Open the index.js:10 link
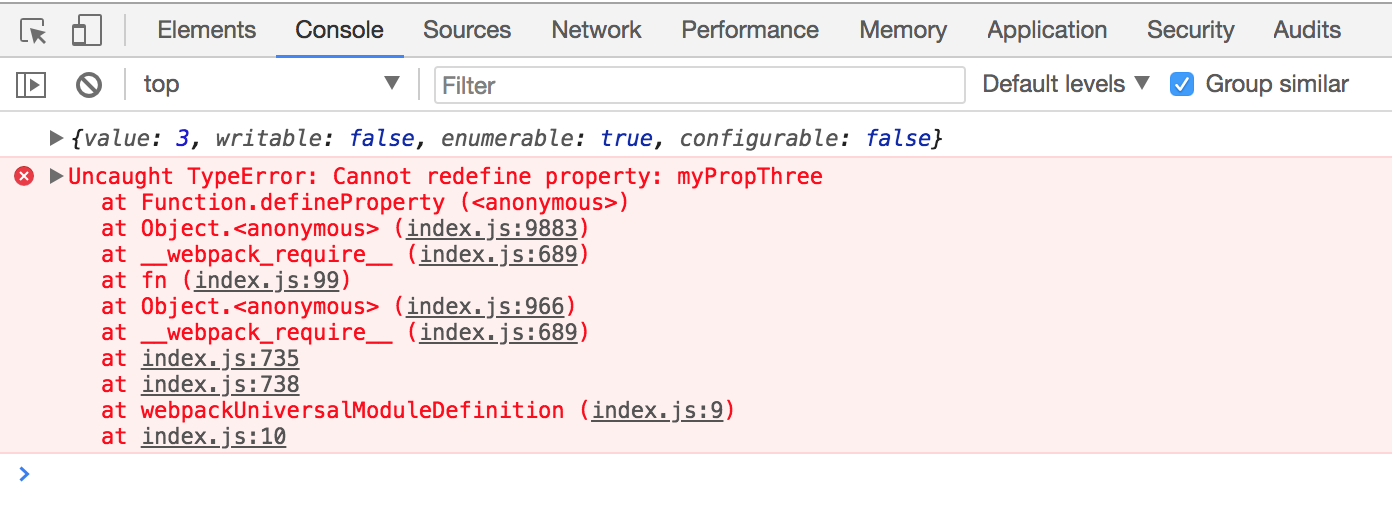Viewport: 1392px width, 514px height. [x=214, y=437]
